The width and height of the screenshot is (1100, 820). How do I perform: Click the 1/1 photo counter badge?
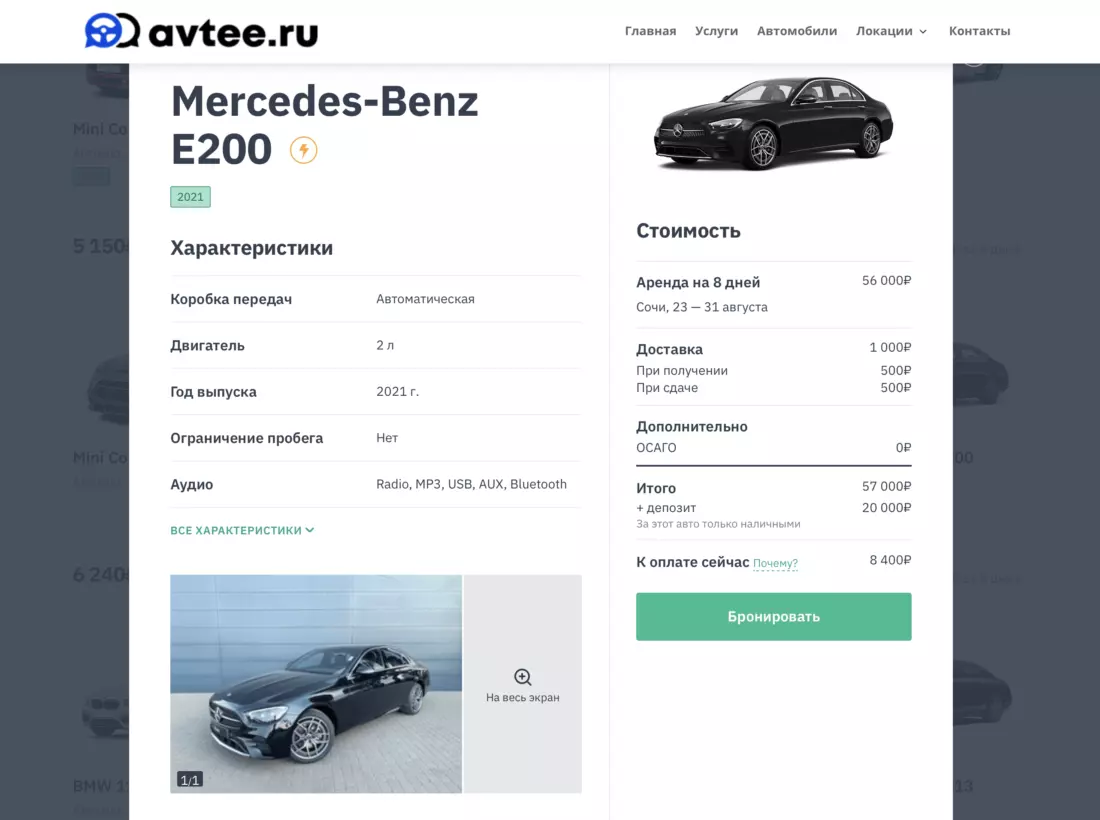click(190, 780)
